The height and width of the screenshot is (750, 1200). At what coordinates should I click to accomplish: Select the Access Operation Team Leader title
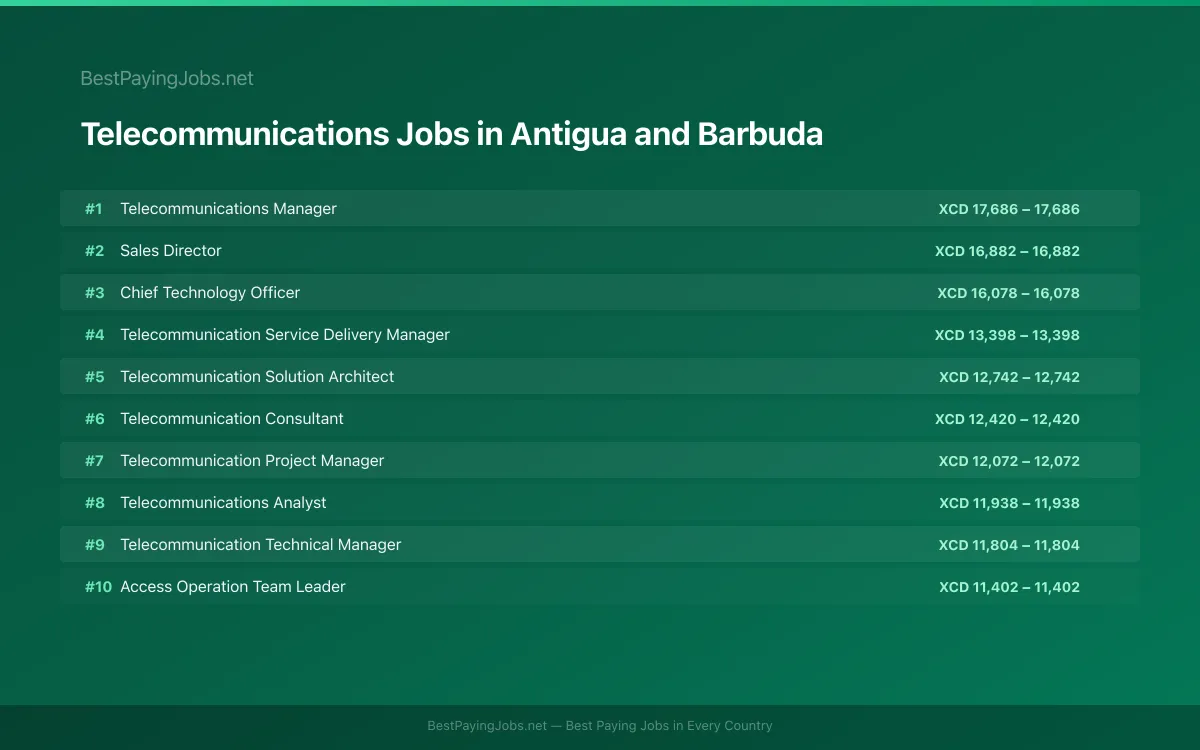pos(233,587)
